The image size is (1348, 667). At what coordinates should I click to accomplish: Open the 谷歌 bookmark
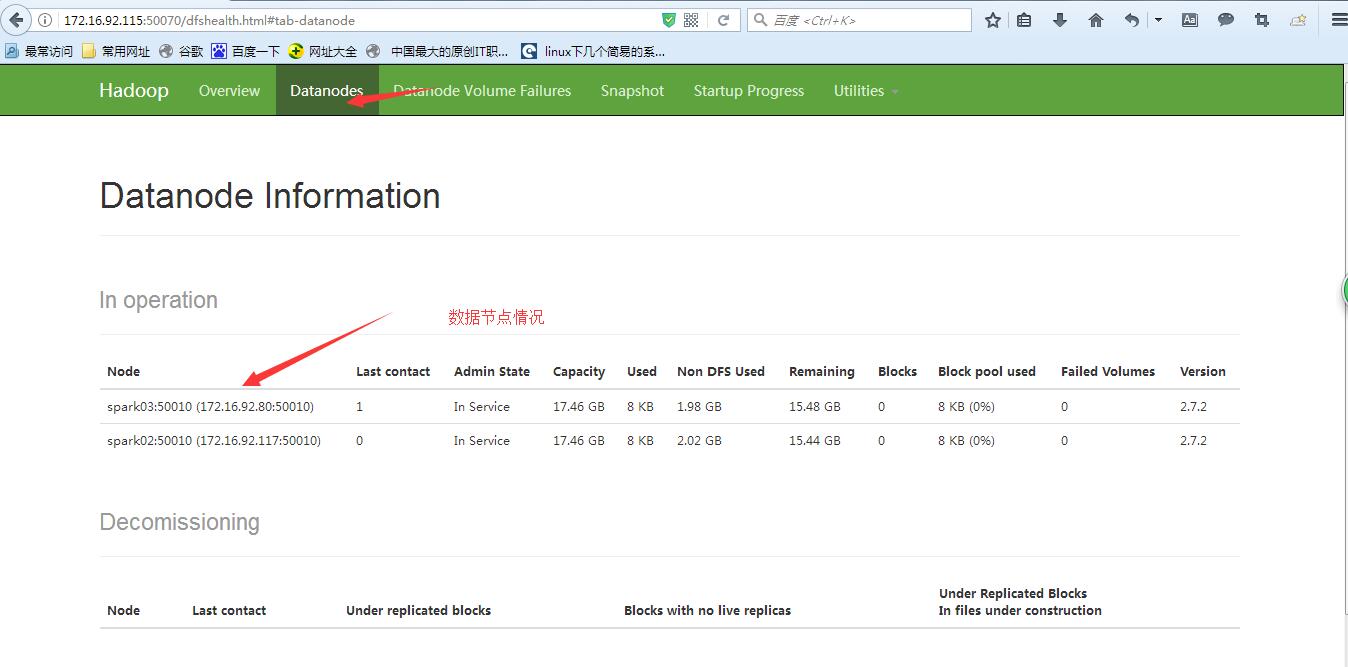pyautogui.click(x=181, y=51)
